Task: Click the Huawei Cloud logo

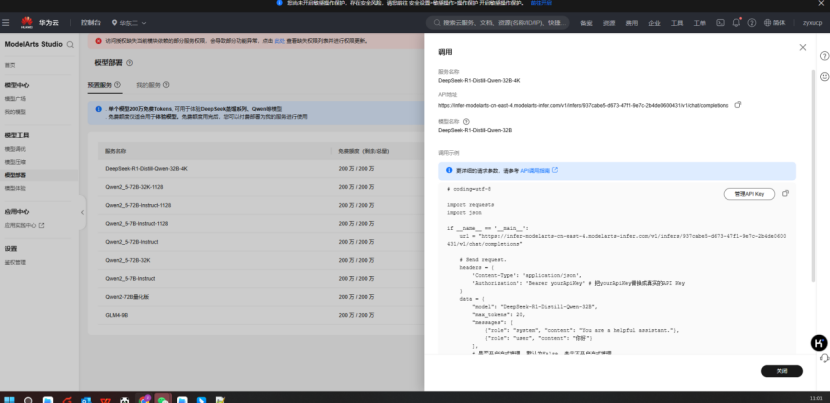Action: 40,23
